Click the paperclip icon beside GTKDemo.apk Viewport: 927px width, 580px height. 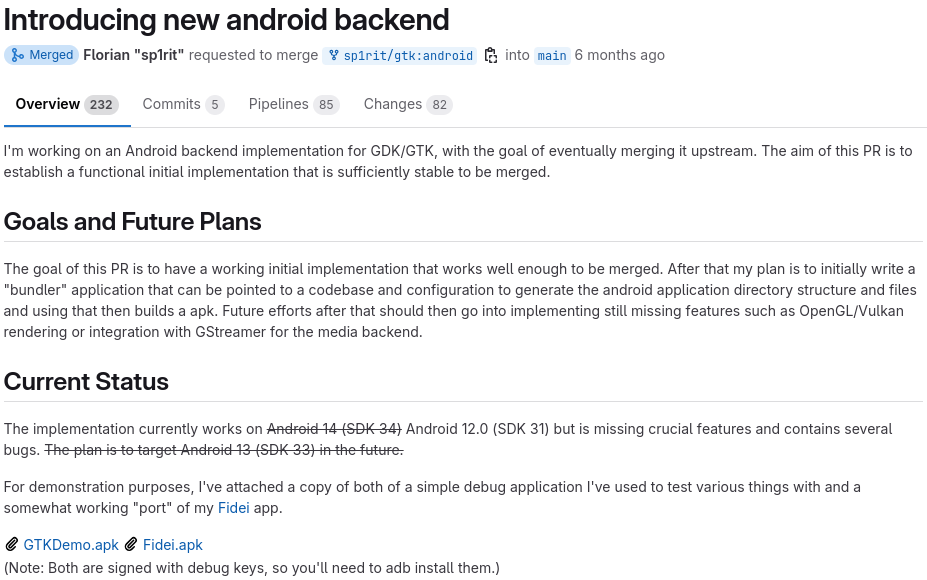(12, 544)
